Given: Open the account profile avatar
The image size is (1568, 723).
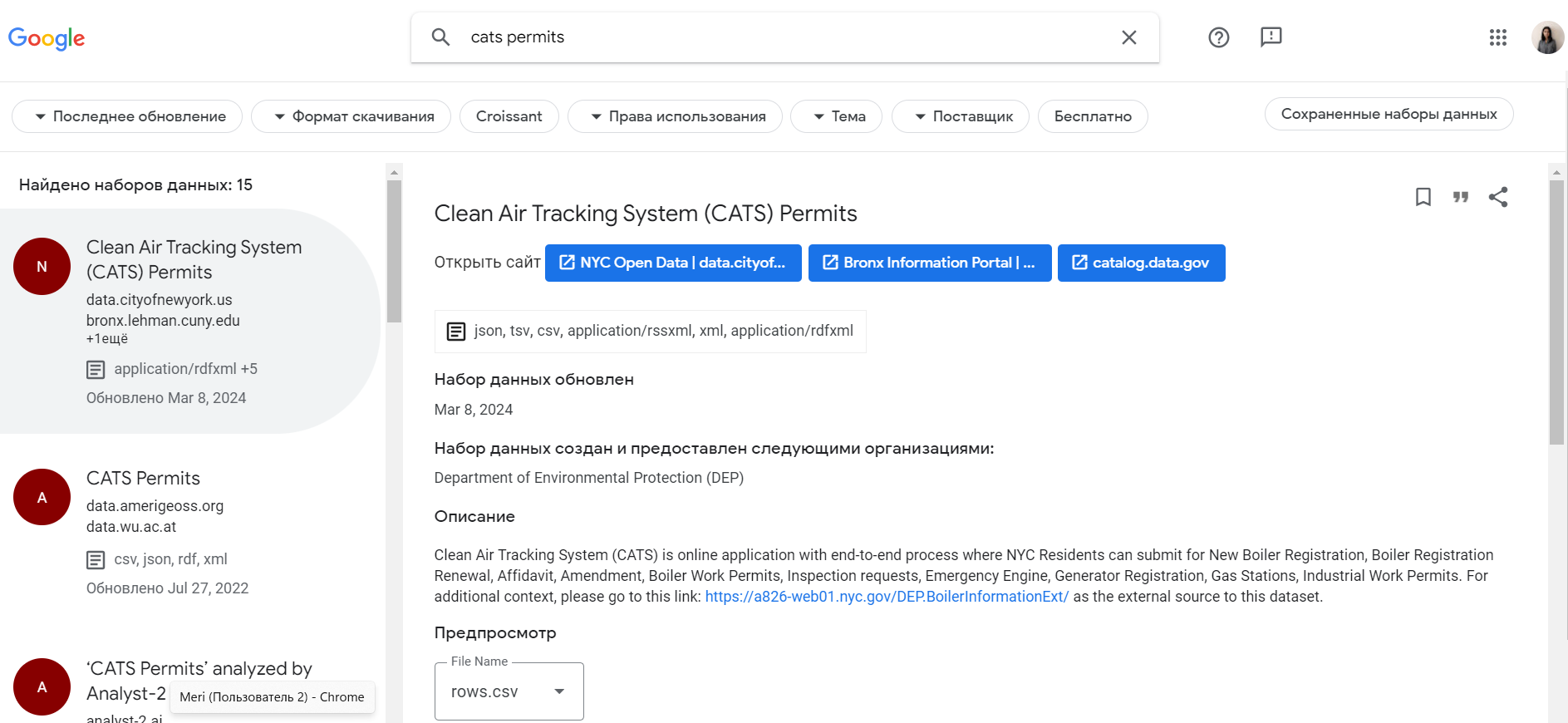Looking at the screenshot, I should 1548,37.
